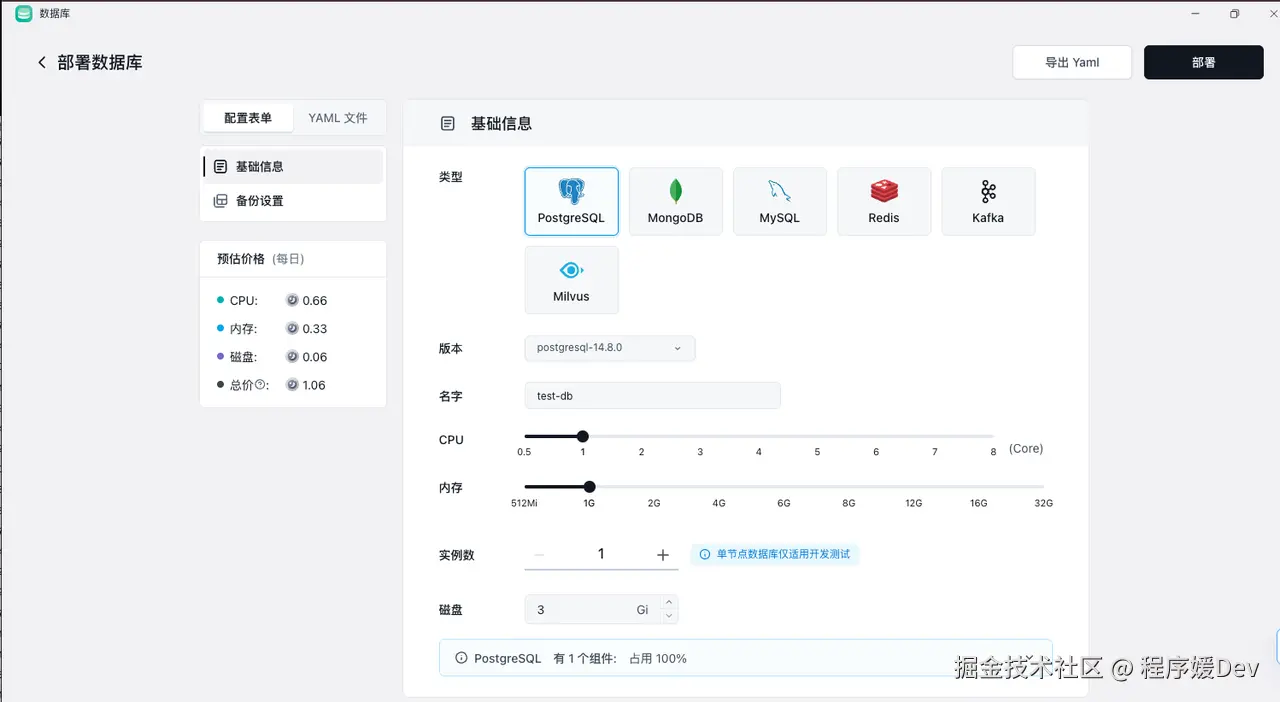
Task: Select the MongoDB database type card
Action: click(676, 201)
